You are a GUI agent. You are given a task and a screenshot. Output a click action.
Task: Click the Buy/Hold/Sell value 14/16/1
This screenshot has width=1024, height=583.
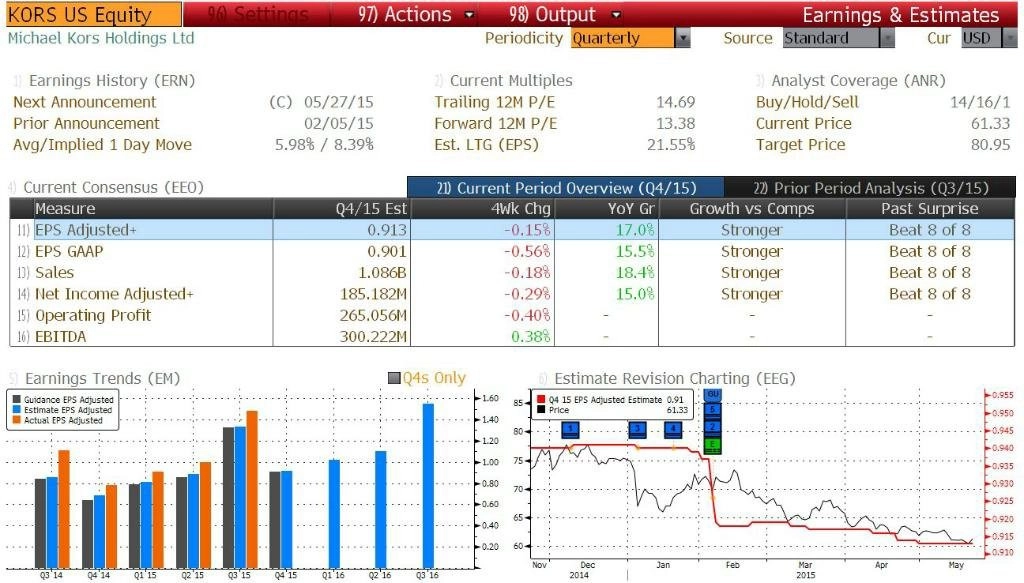[980, 102]
